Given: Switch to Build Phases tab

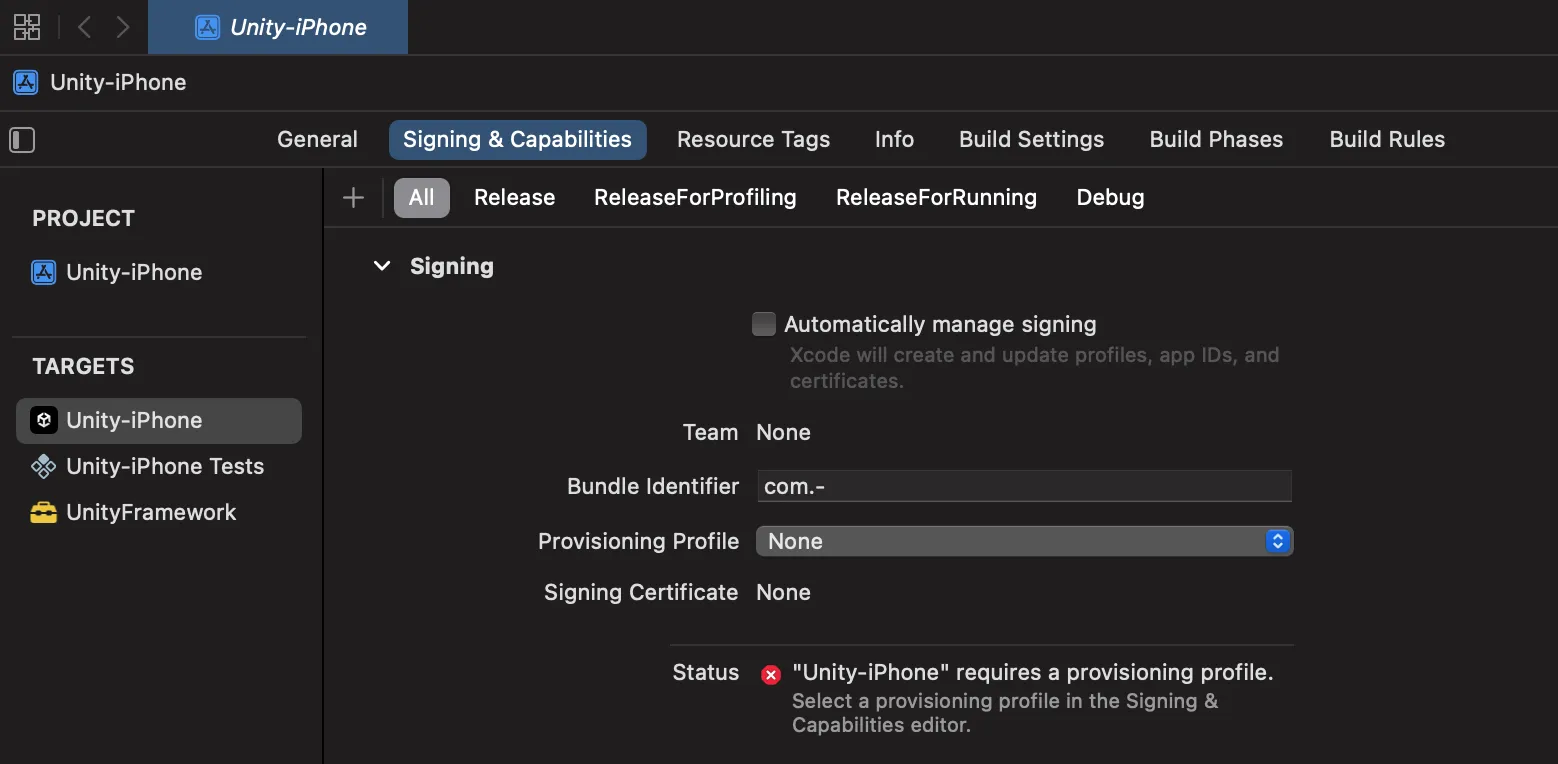Looking at the screenshot, I should pos(1216,139).
